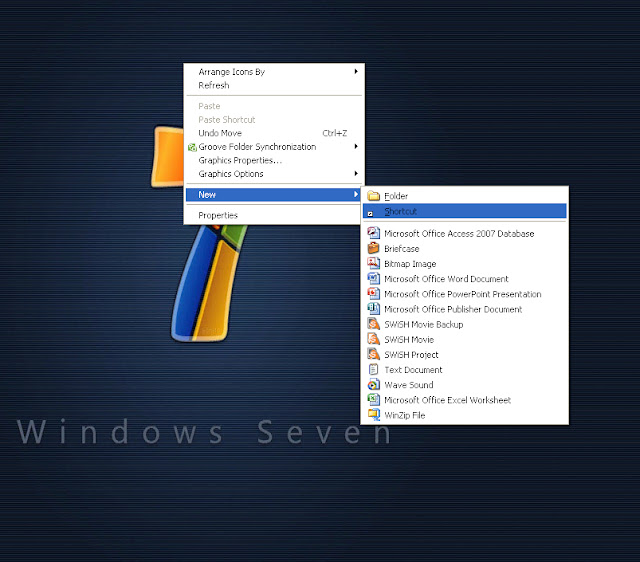Create a new Briefcase

(x=464, y=249)
